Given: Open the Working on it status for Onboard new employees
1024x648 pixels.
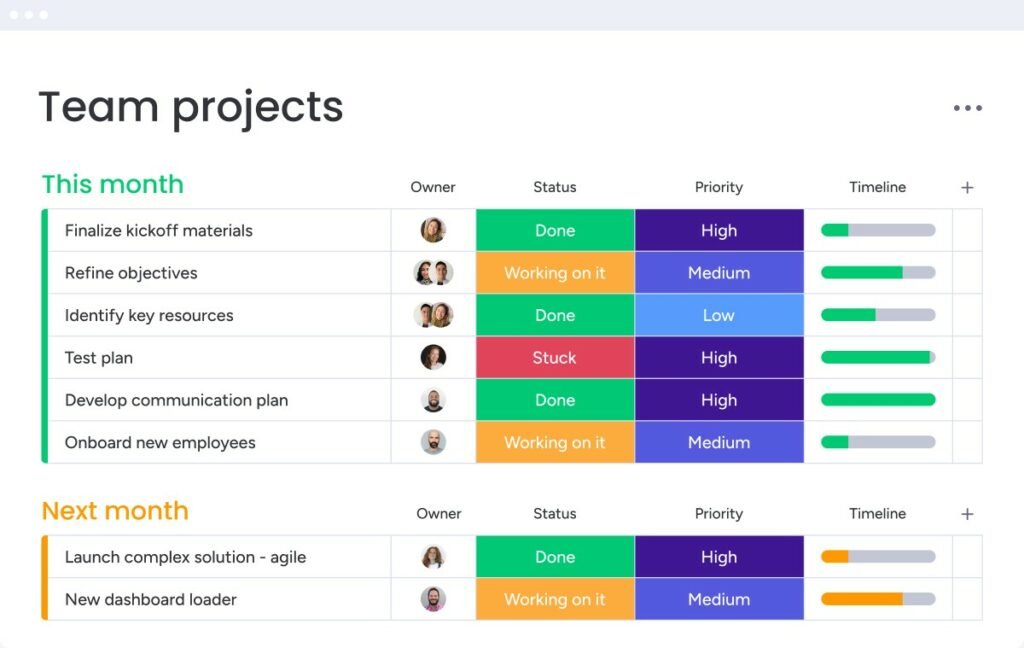Looking at the screenshot, I should [555, 442].
